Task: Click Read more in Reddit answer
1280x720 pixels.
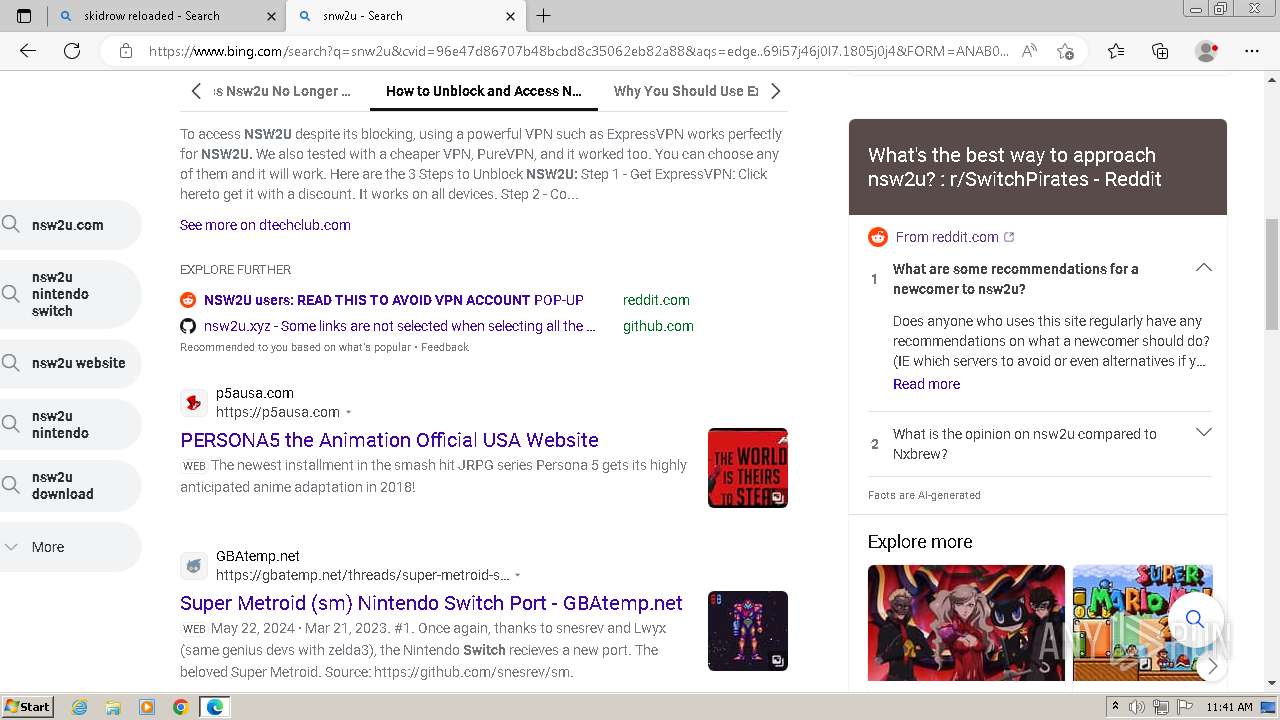Action: [926, 384]
